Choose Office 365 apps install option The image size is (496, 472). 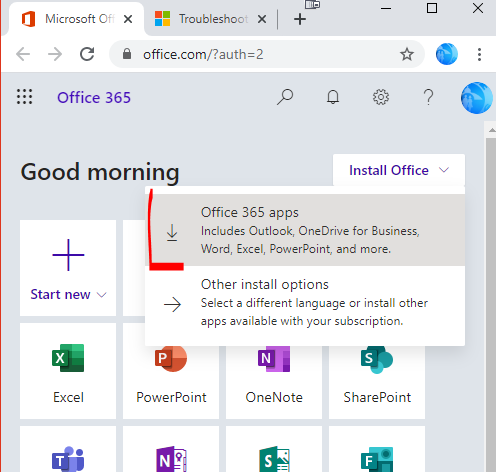(x=305, y=230)
